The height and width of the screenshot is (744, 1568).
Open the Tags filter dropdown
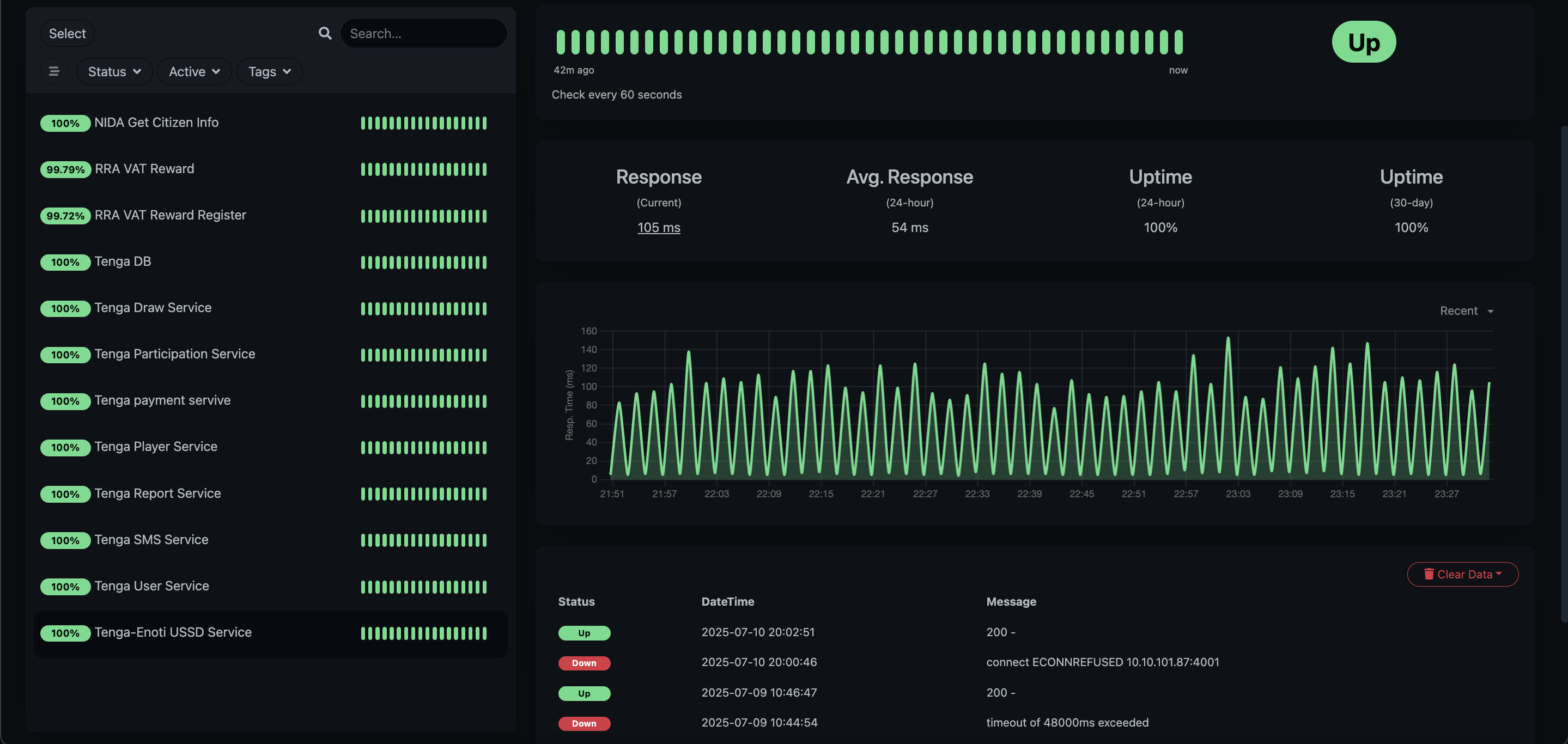point(269,71)
